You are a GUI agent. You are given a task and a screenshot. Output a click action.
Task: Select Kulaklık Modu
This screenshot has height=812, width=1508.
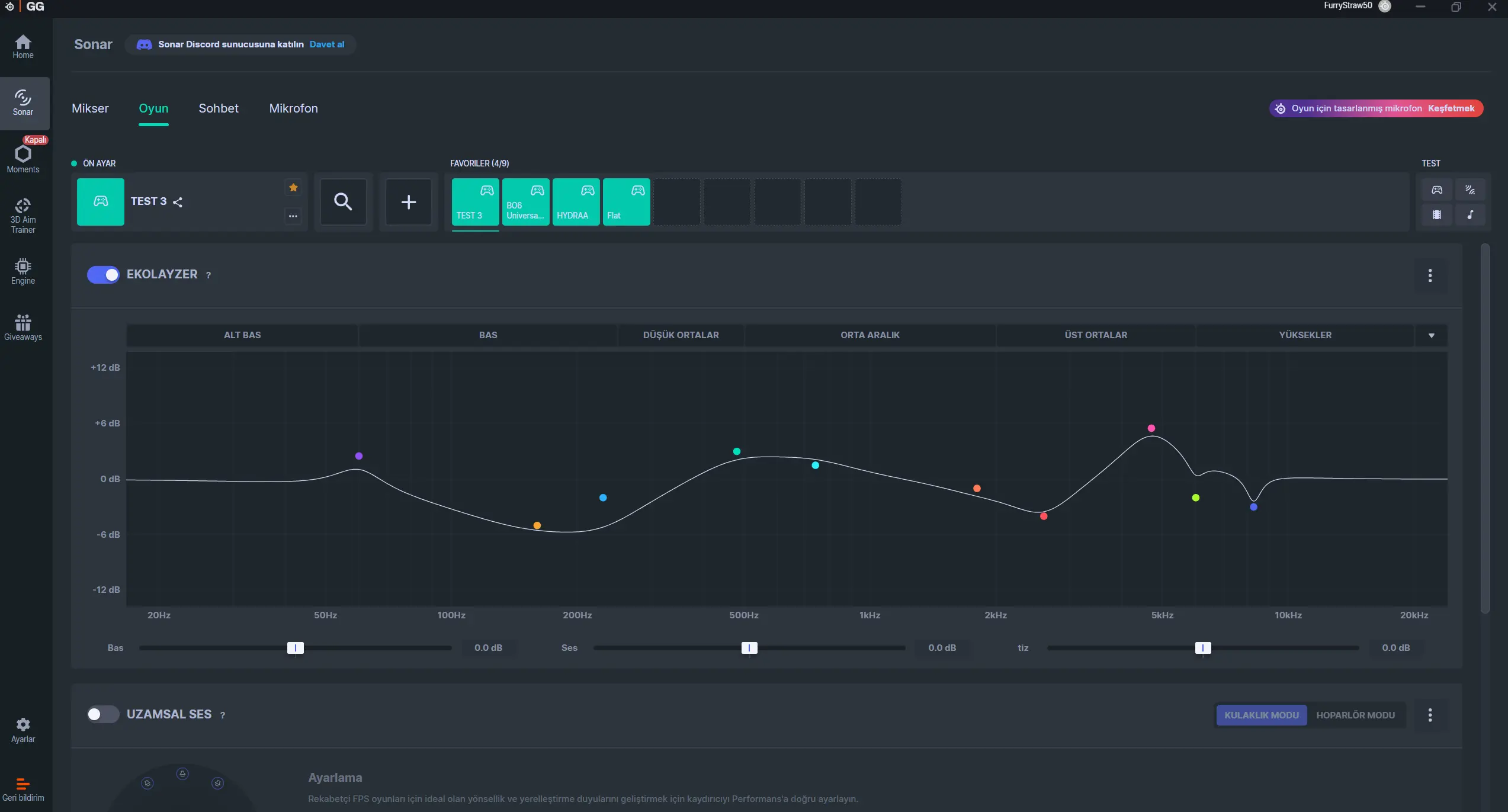point(1262,715)
